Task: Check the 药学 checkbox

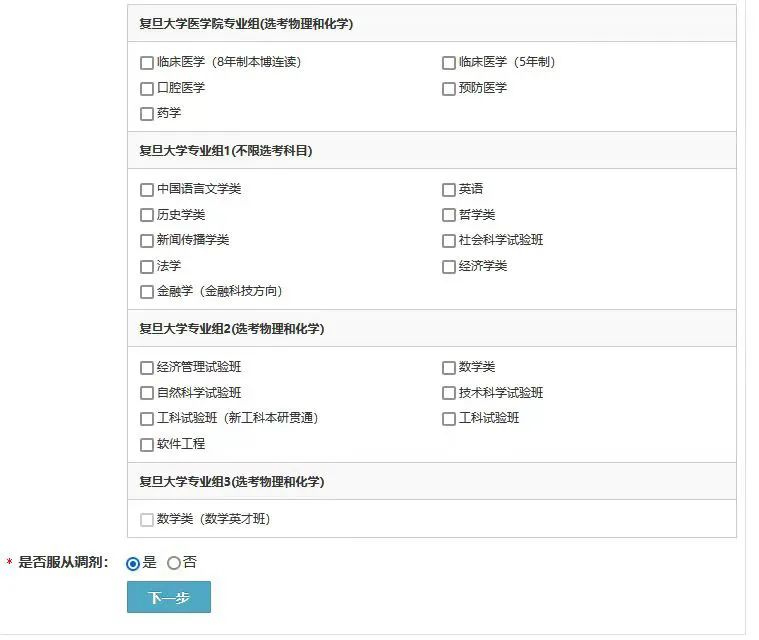Action: [x=147, y=114]
